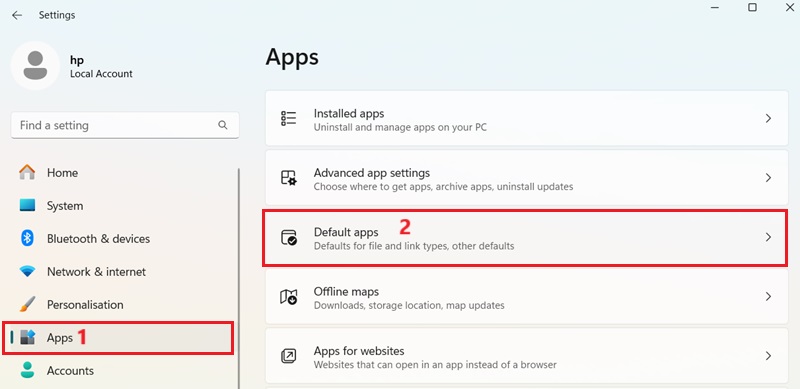800x389 pixels.
Task: Click the hp user profile avatar
Action: 35,66
